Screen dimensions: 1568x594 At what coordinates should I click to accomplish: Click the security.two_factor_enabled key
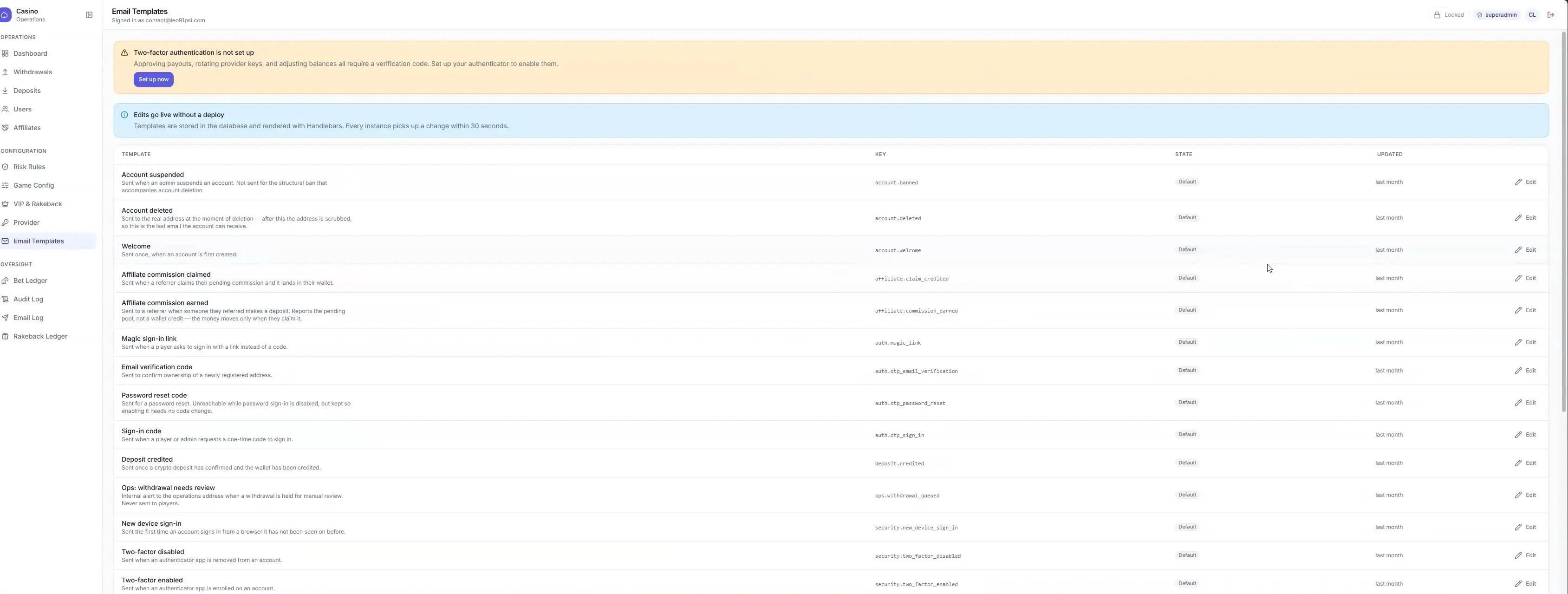point(916,584)
